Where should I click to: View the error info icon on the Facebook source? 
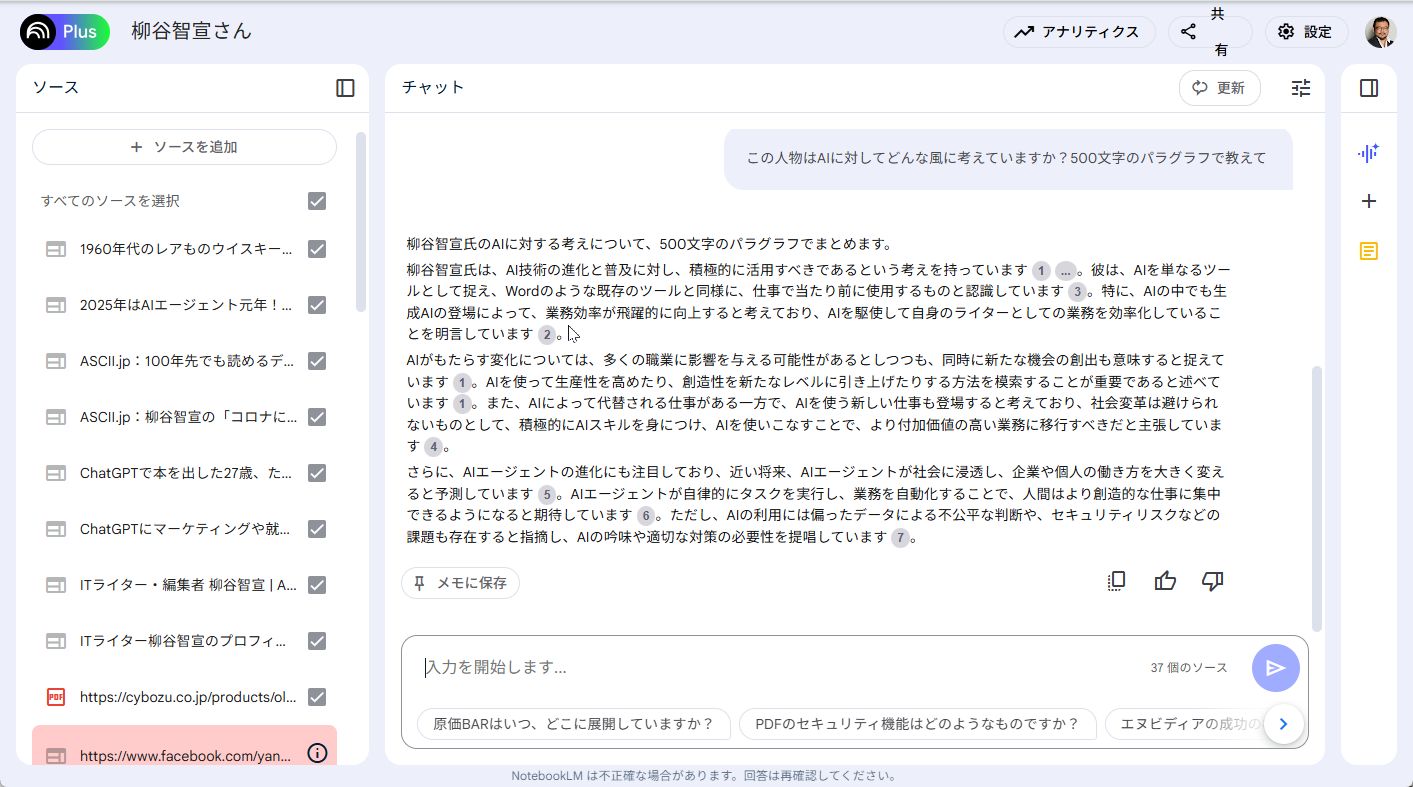point(317,755)
